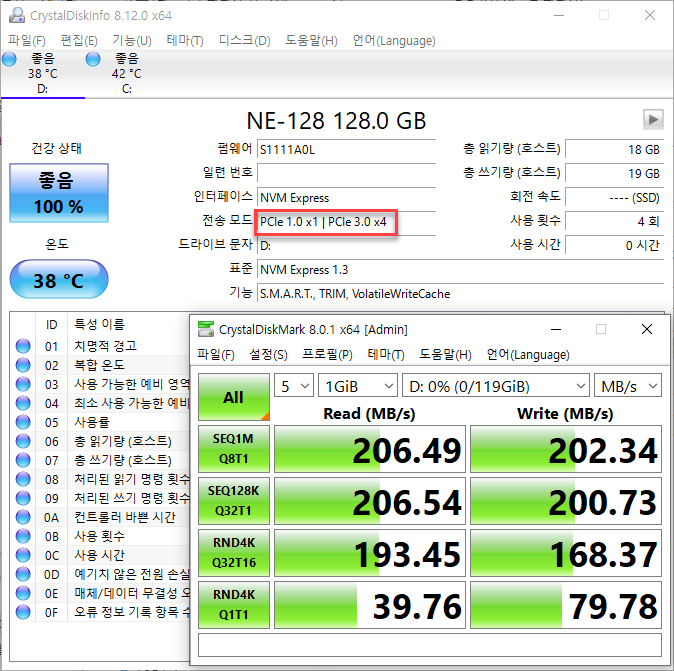Viewport: 674px width, 671px height.
Task: Click status orb for attribute 03 row
Action: click(23, 384)
